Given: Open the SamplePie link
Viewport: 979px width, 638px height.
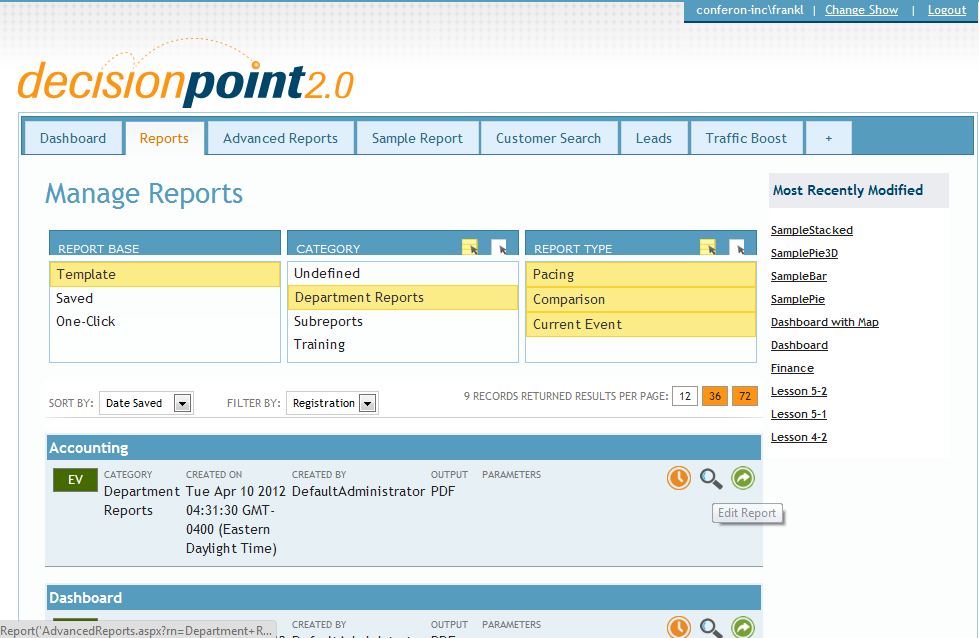Looking at the screenshot, I should (x=797, y=299).
